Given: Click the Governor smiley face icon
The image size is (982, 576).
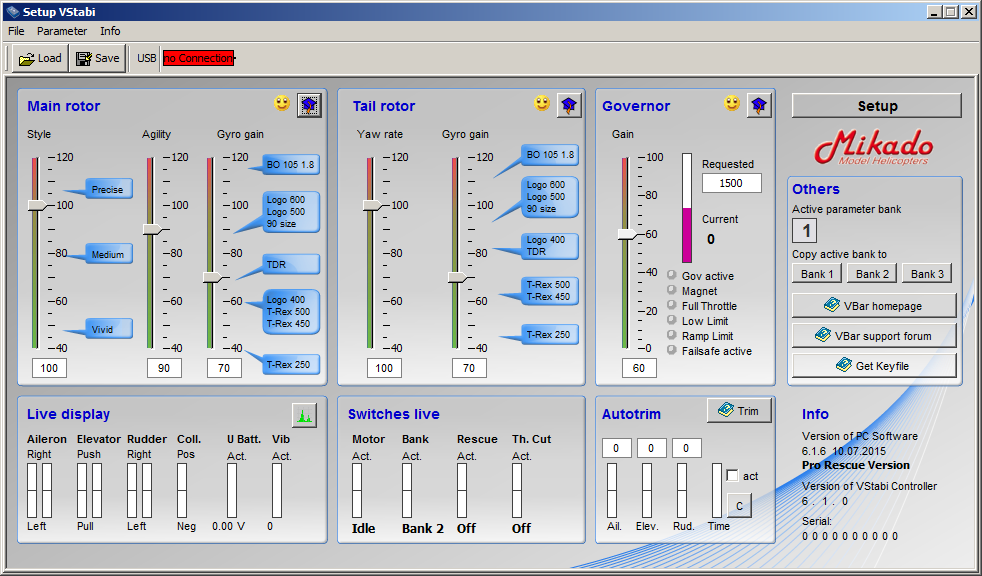Looking at the screenshot, I should pyautogui.click(x=732, y=103).
